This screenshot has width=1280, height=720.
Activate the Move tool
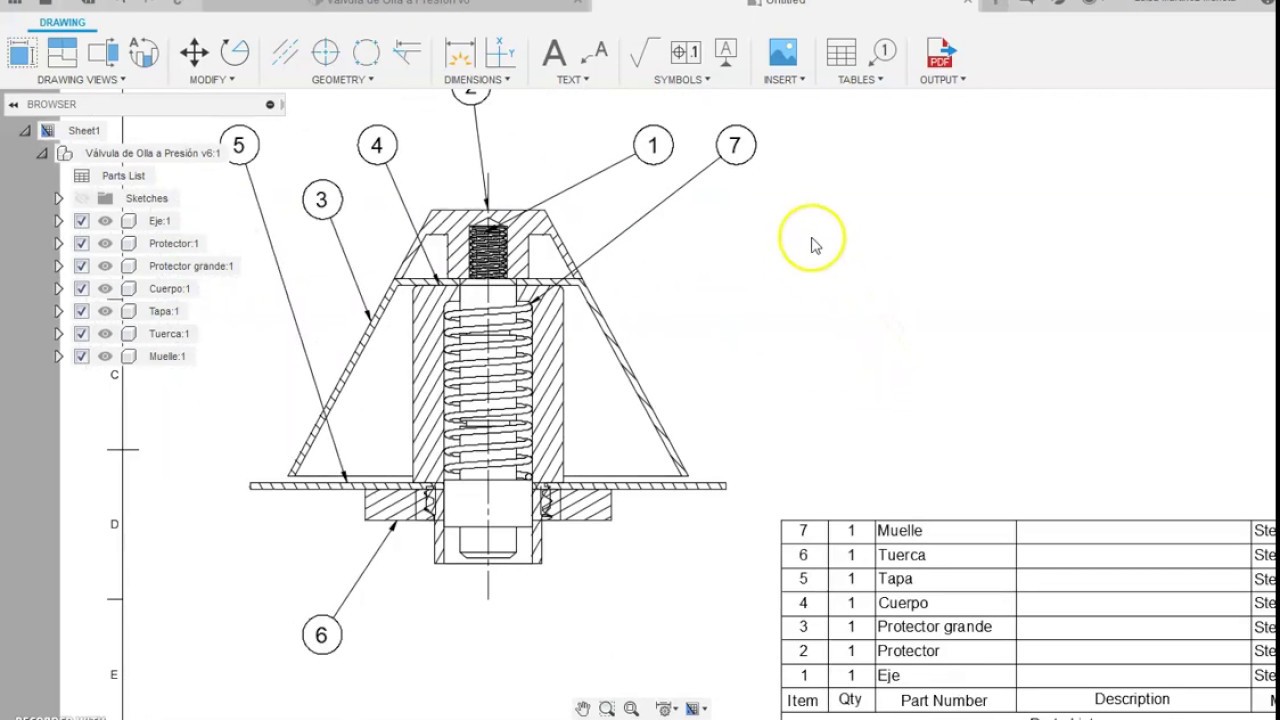pos(194,52)
